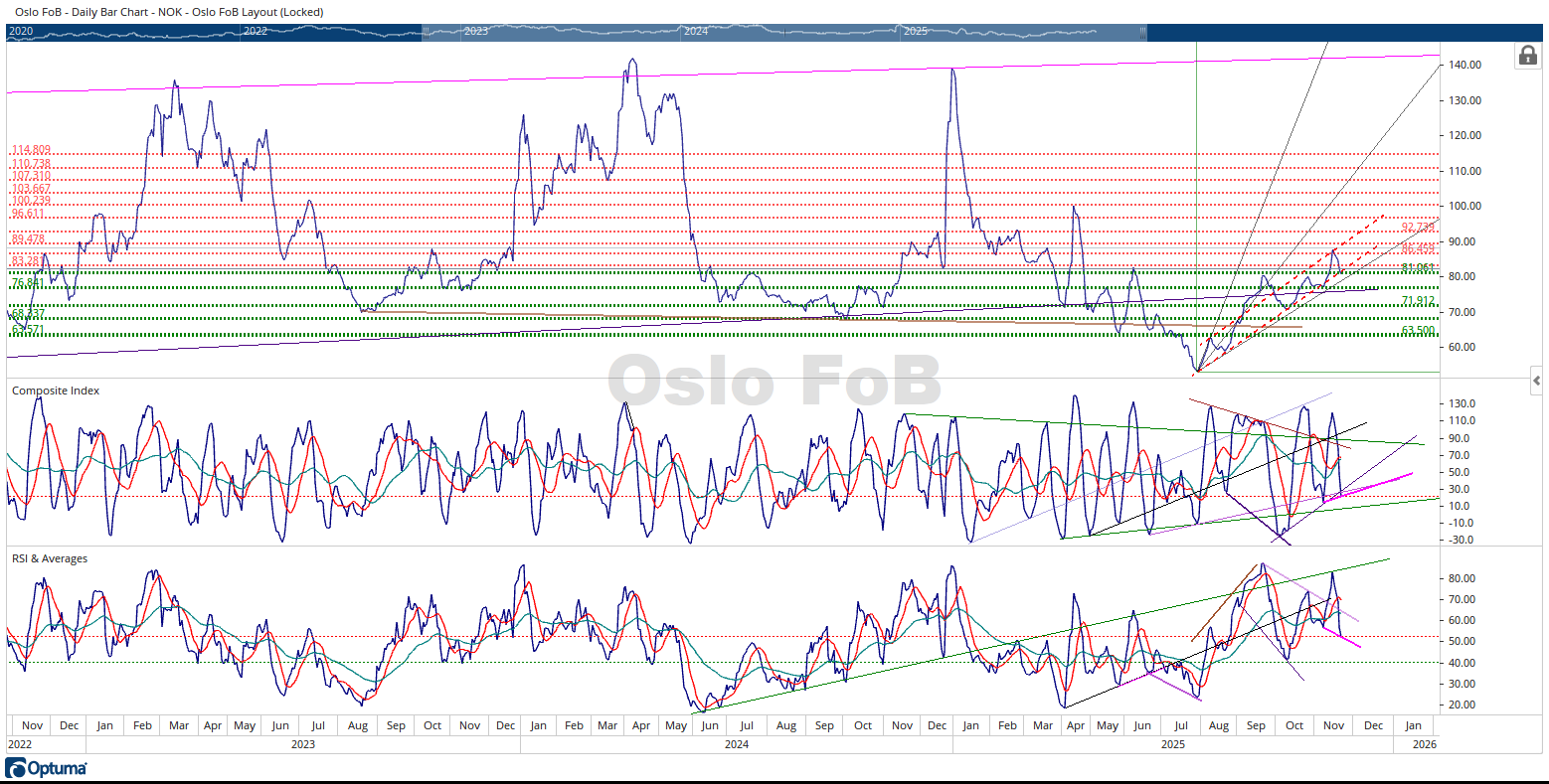Click the 100.00 price scale label
This screenshot has width=1549, height=784.
[1465, 206]
